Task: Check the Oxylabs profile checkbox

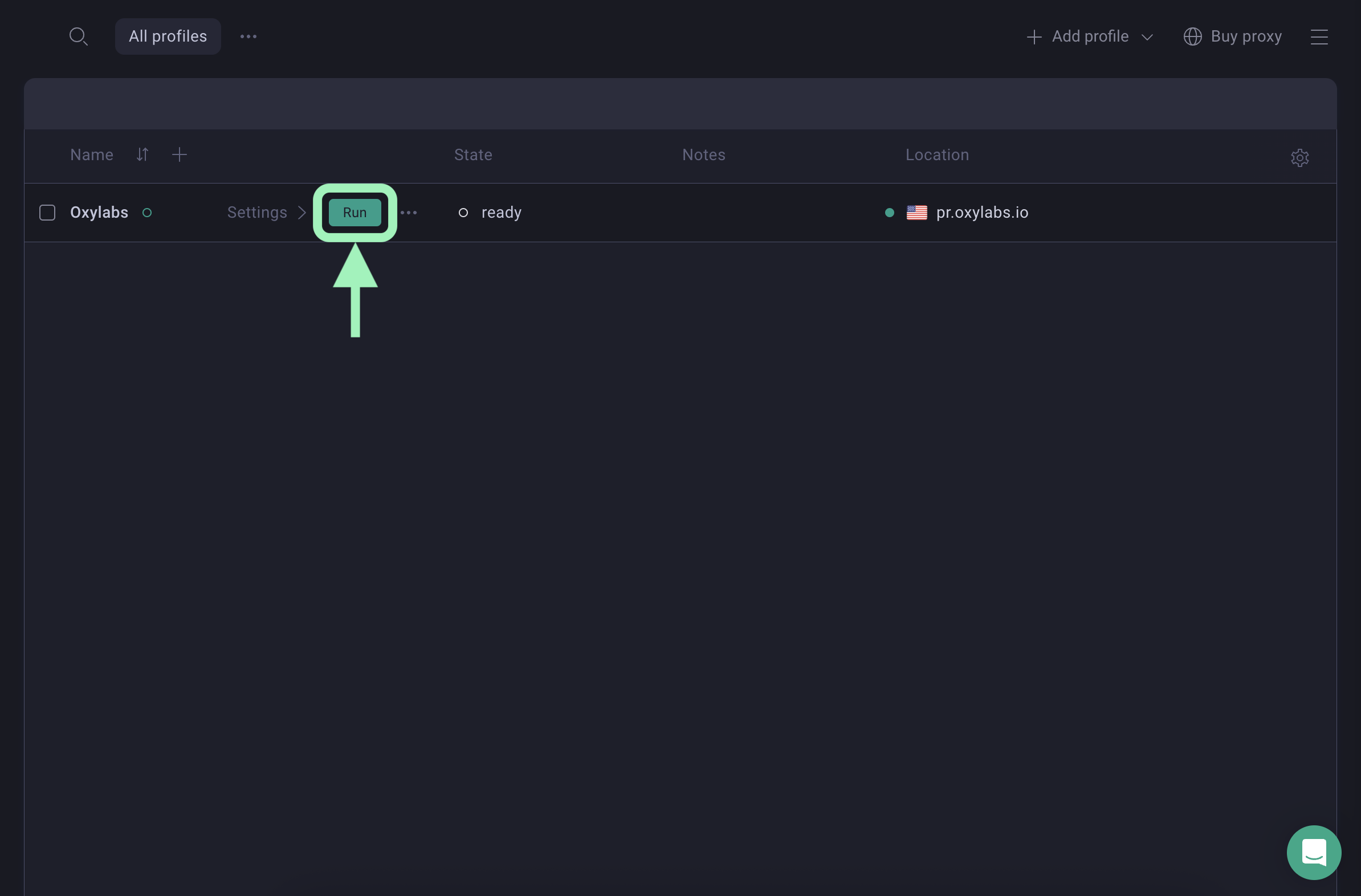Action: click(47, 213)
